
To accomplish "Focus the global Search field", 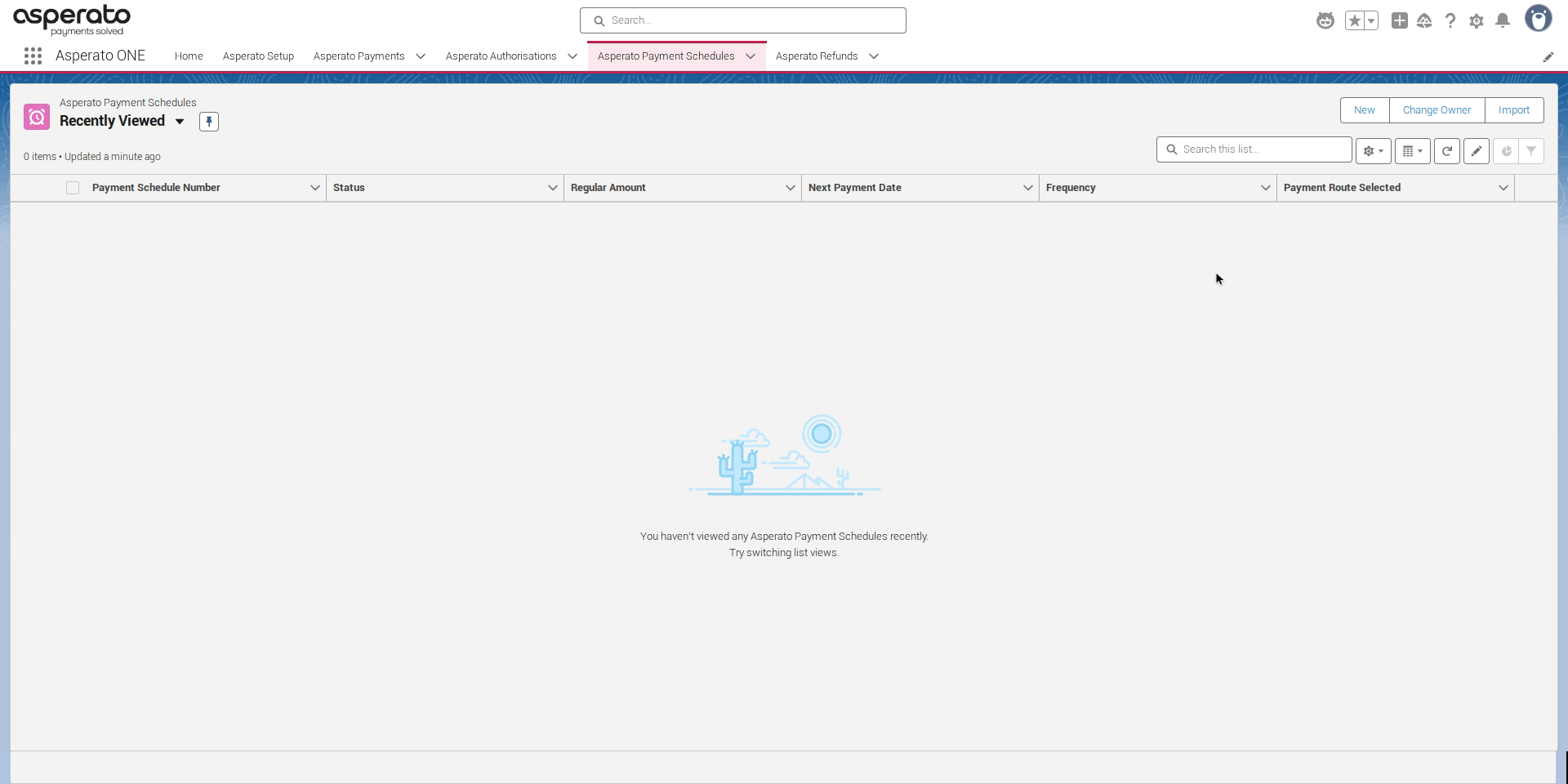I will (x=743, y=20).
